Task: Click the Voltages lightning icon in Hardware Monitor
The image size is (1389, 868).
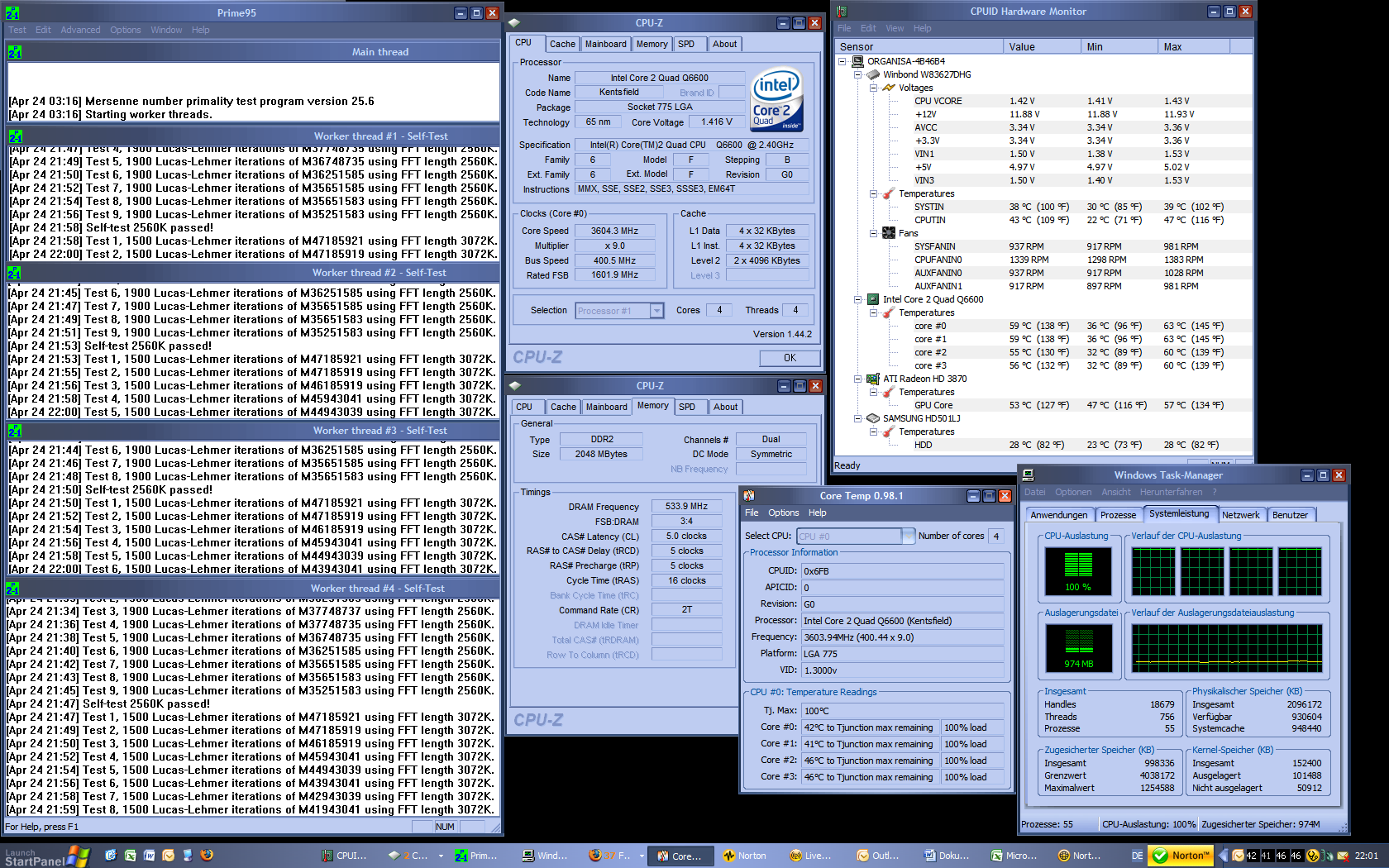Action: click(x=889, y=88)
